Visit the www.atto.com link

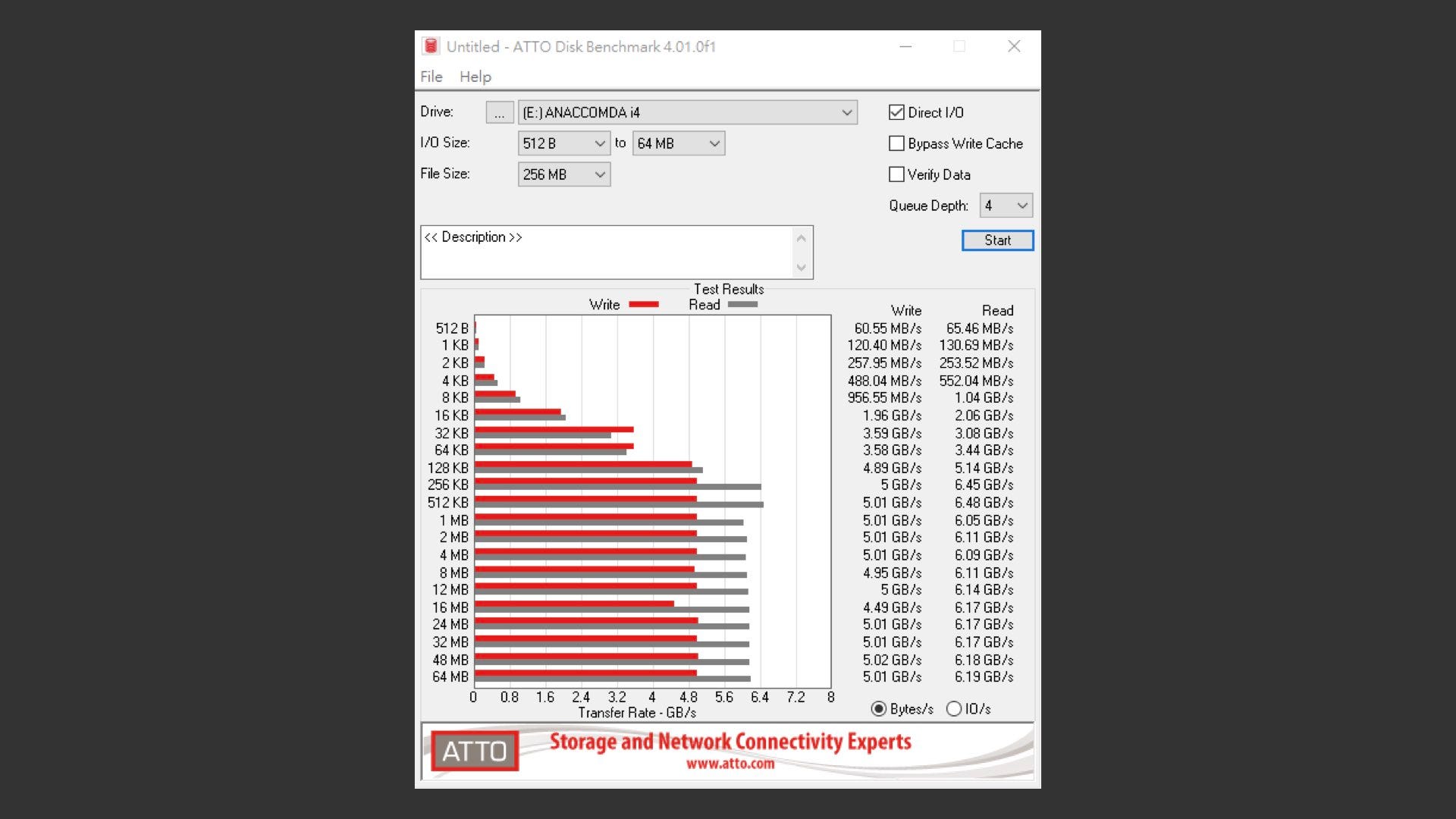tap(730, 764)
